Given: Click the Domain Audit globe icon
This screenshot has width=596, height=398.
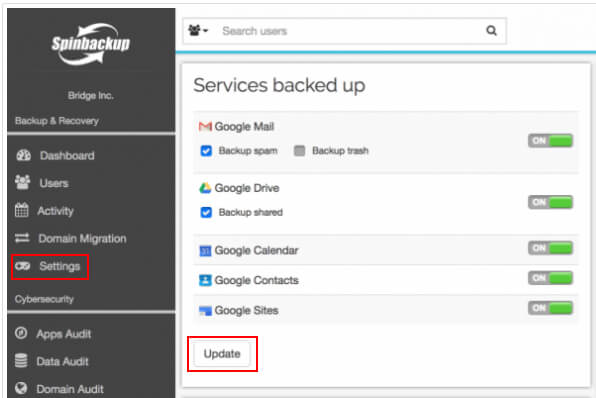Looking at the screenshot, I should pyautogui.click(x=21, y=388).
